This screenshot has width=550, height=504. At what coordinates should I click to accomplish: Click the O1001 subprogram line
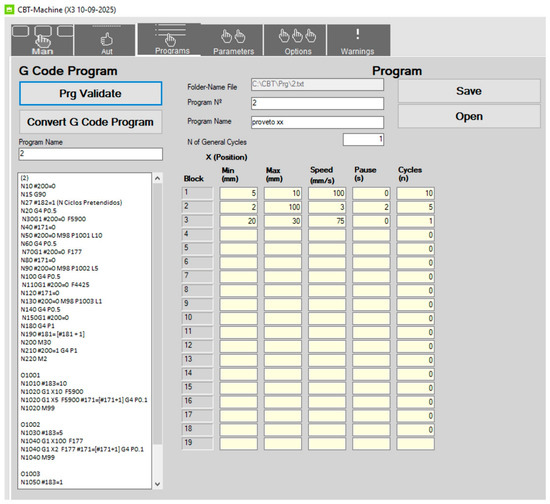point(30,375)
